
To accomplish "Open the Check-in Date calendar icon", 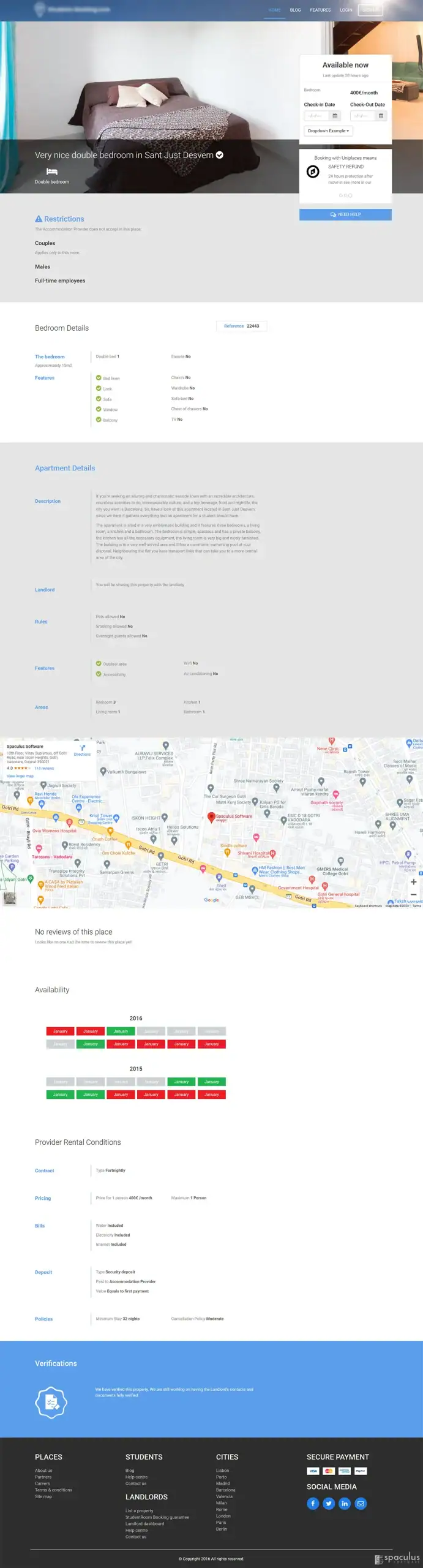I will coord(335,116).
